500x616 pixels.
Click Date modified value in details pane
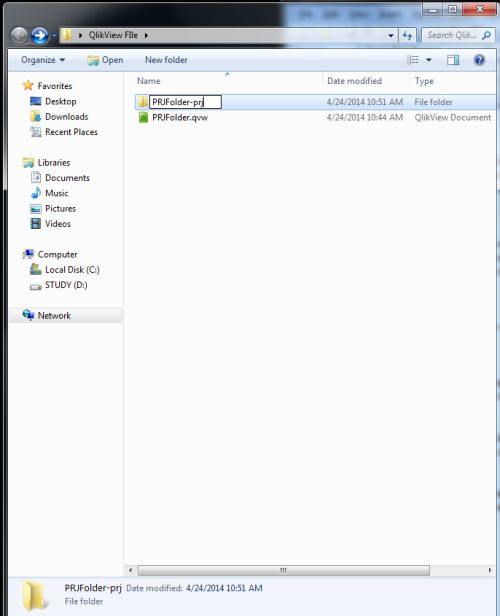pyautogui.click(x=224, y=588)
